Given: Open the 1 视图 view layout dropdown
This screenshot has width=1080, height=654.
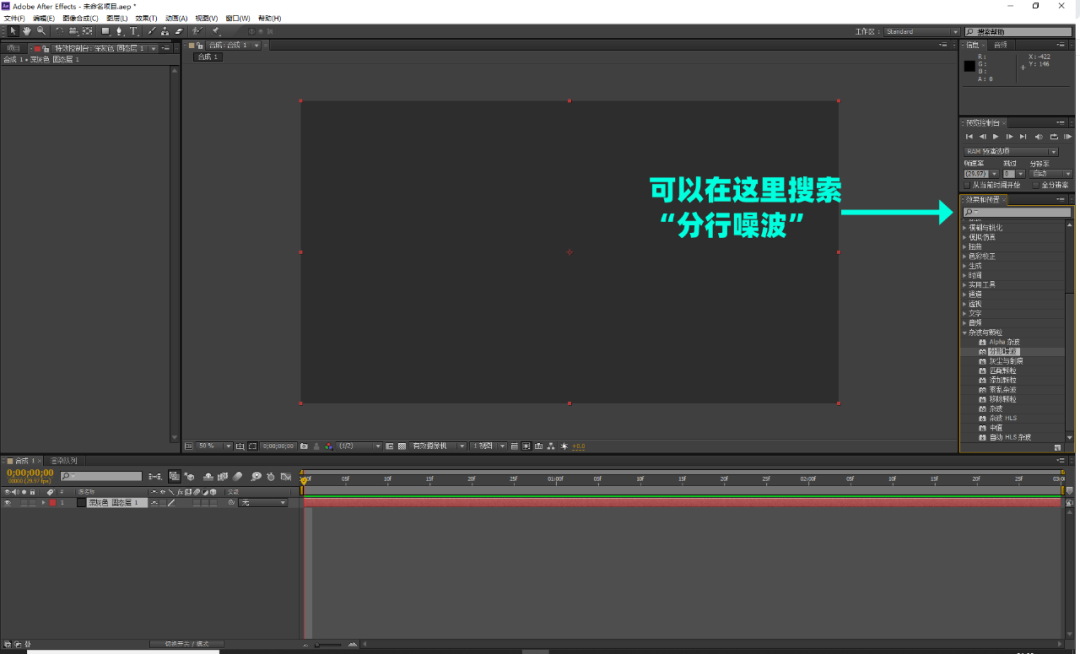Looking at the screenshot, I should (x=488, y=446).
